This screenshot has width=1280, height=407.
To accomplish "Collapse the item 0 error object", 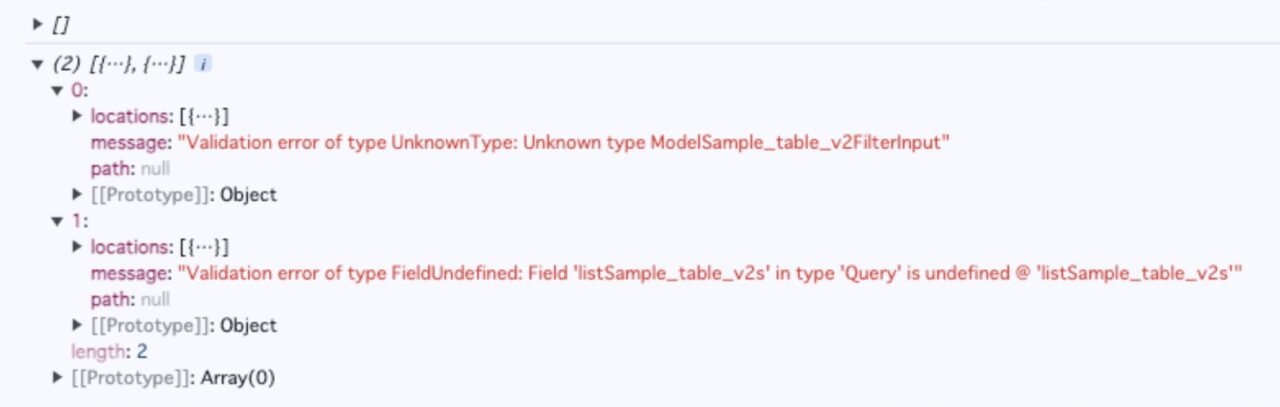I will (x=58, y=90).
